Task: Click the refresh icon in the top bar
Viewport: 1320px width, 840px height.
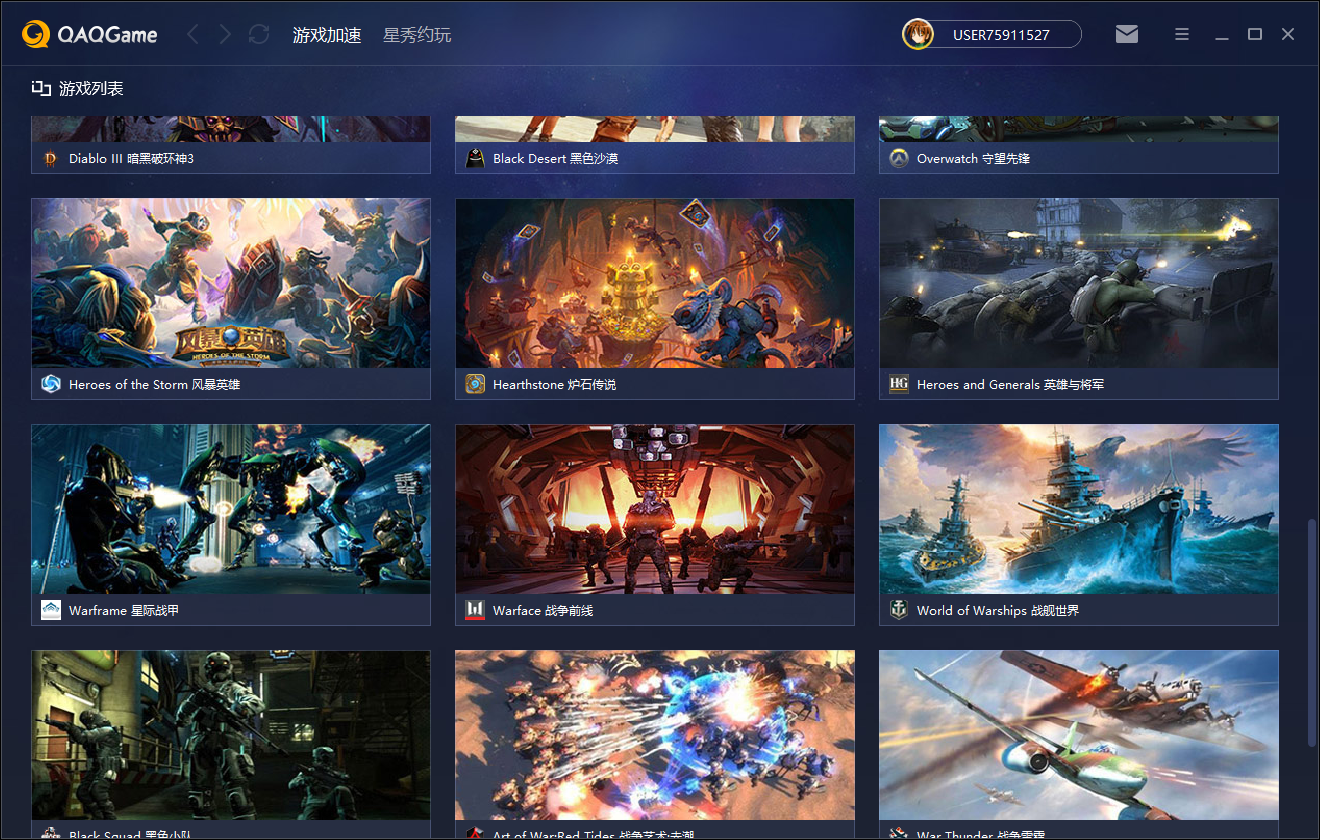Action: 258,33
